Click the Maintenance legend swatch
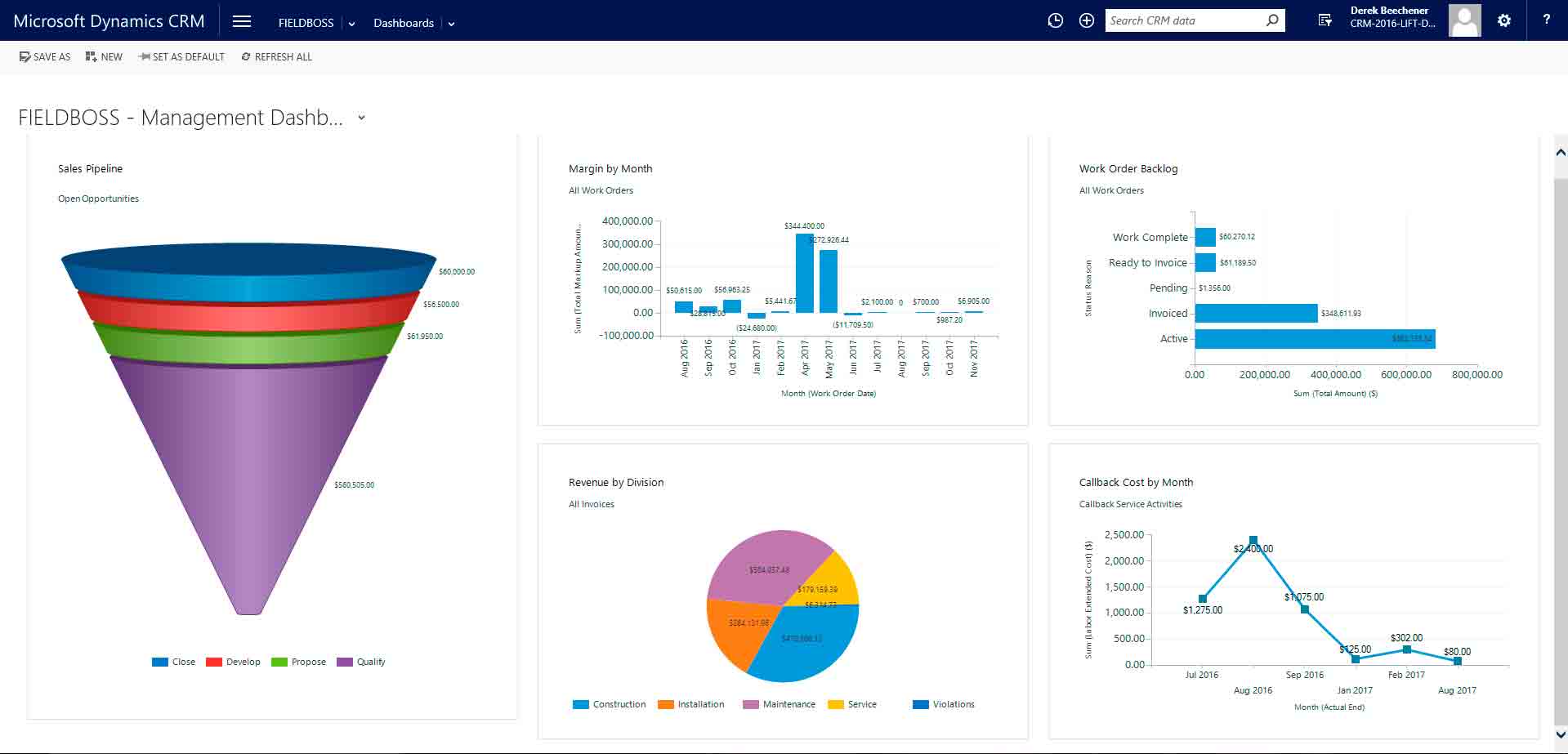 click(751, 704)
